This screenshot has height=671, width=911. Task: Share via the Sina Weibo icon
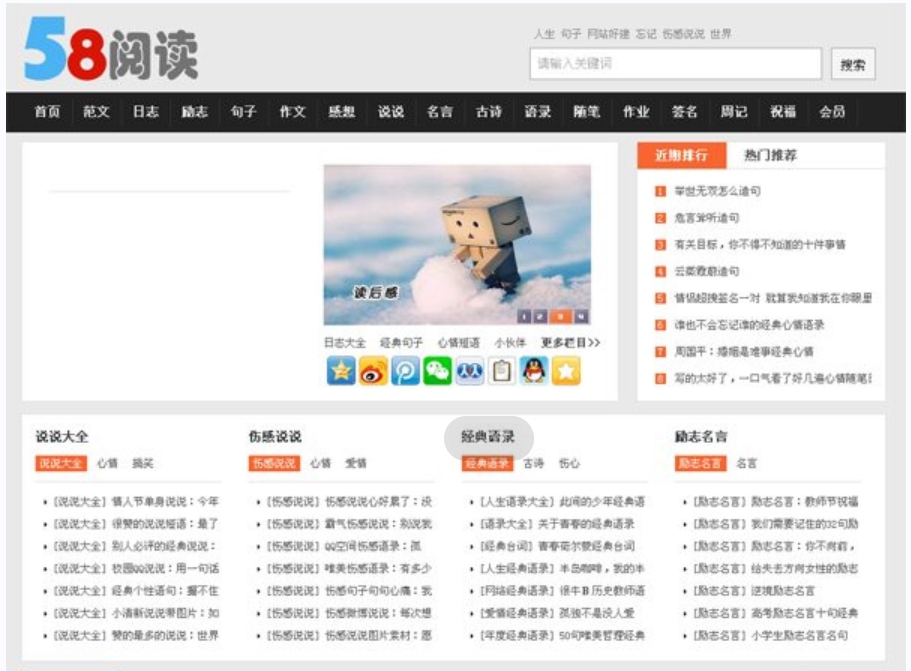[374, 371]
